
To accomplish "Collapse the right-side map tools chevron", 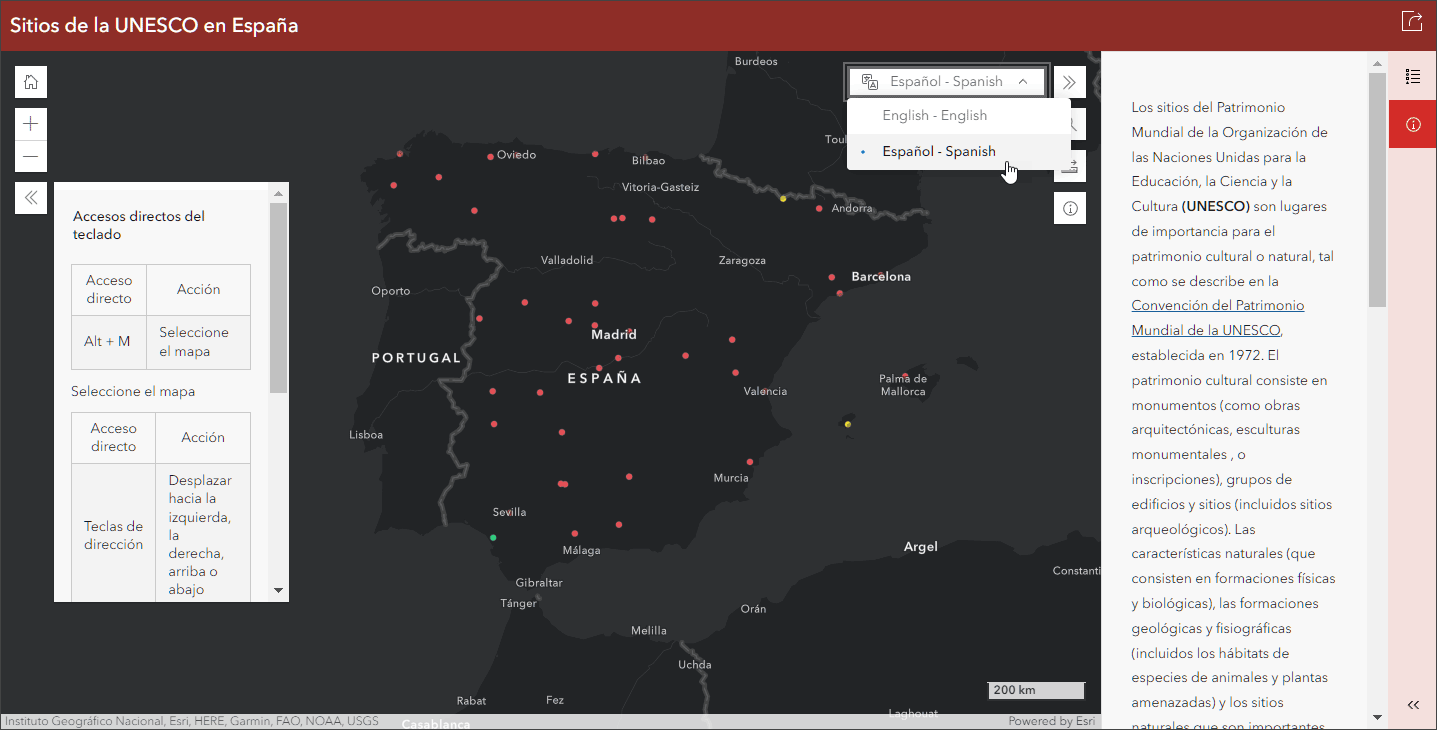I will [x=1069, y=82].
